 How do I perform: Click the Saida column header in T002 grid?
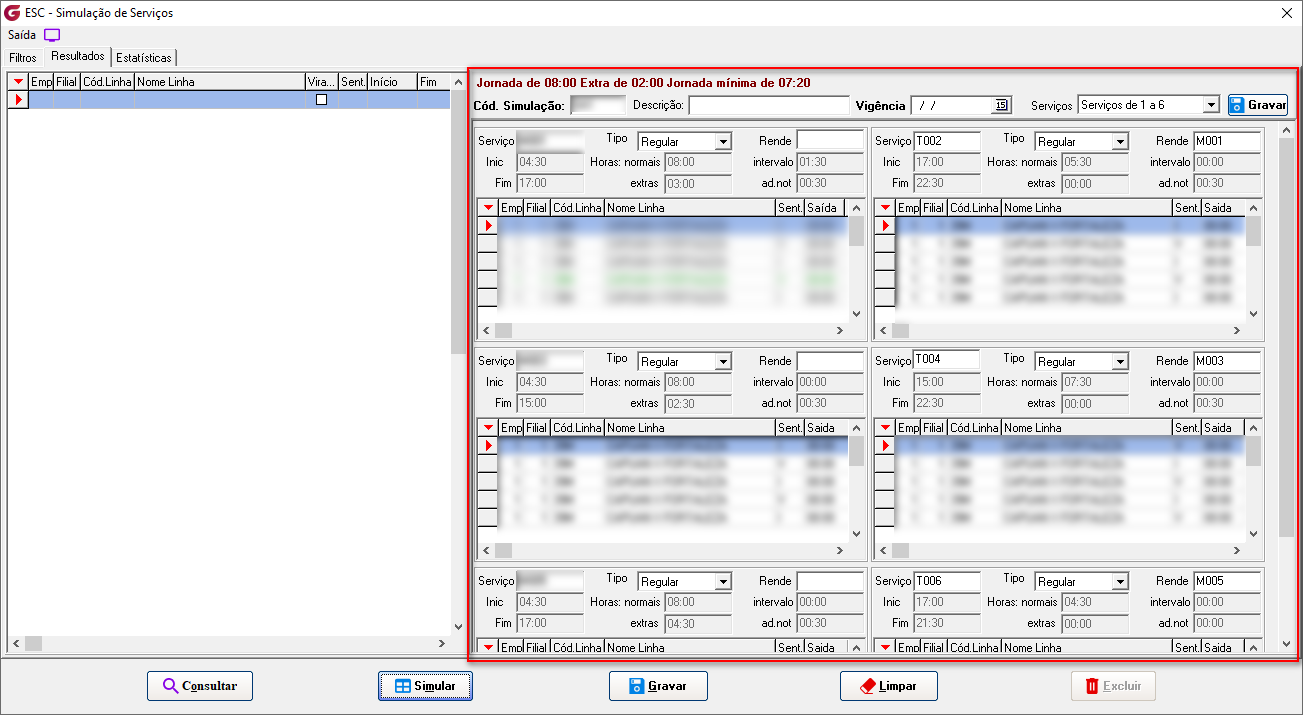[1223, 208]
